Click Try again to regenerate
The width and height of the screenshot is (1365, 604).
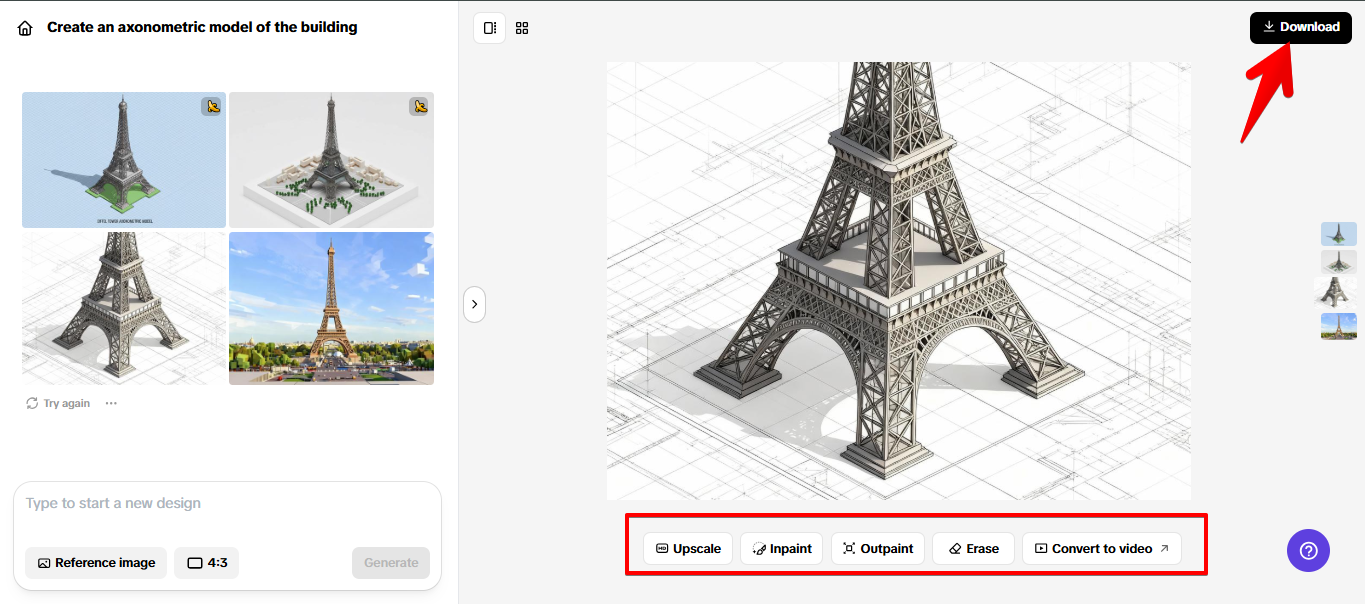click(58, 403)
